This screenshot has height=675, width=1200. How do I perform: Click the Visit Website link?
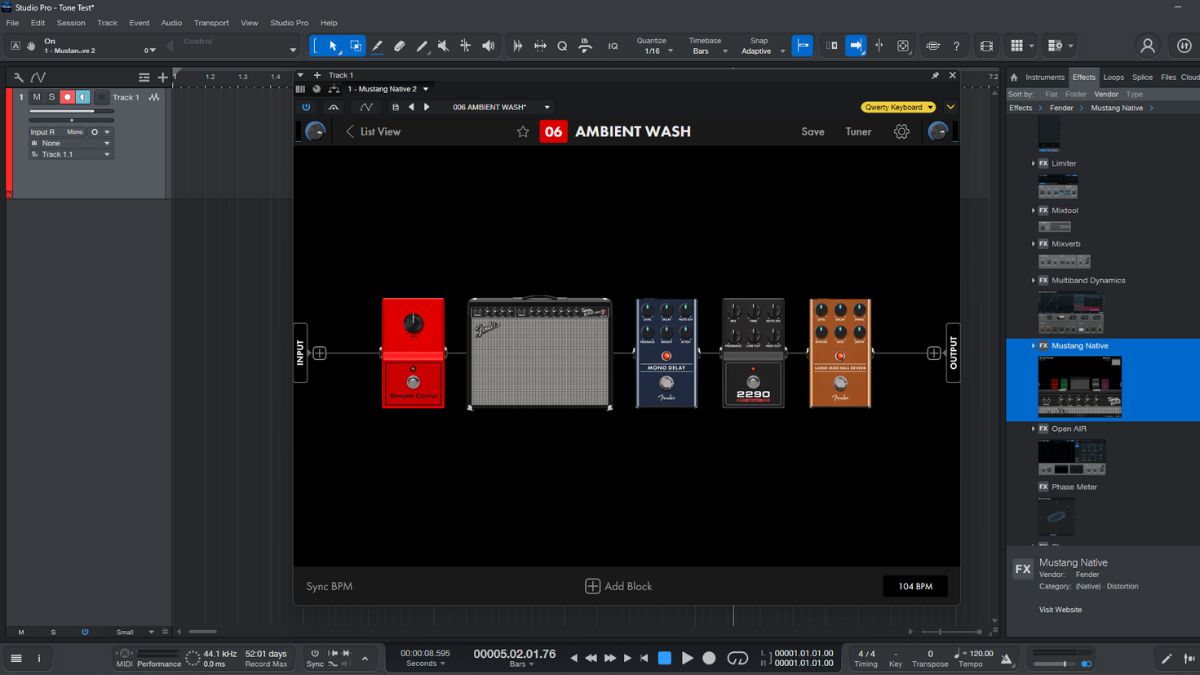coord(1060,609)
